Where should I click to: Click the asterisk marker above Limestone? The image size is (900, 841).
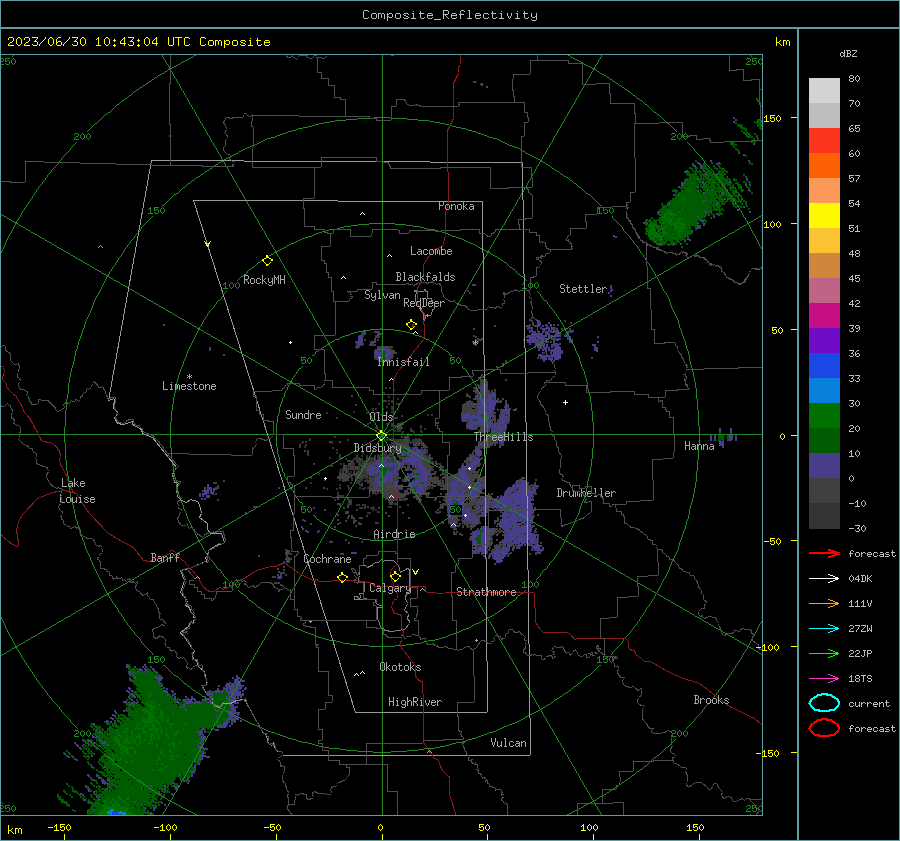[189, 377]
